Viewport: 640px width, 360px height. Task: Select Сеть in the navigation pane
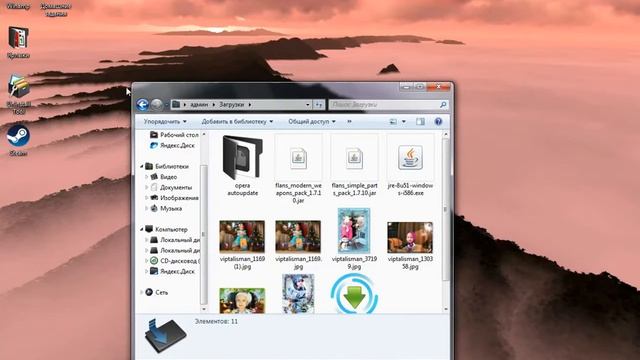coord(157,292)
